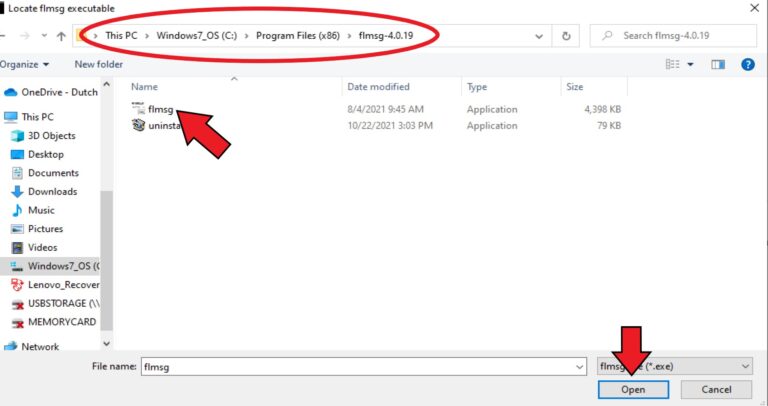768x406 pixels.
Task: Select This PC in address path
Action: pos(121,35)
